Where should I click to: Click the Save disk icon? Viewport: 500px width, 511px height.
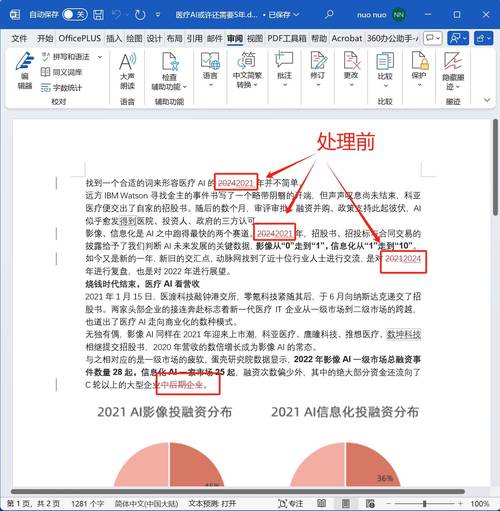point(98,15)
